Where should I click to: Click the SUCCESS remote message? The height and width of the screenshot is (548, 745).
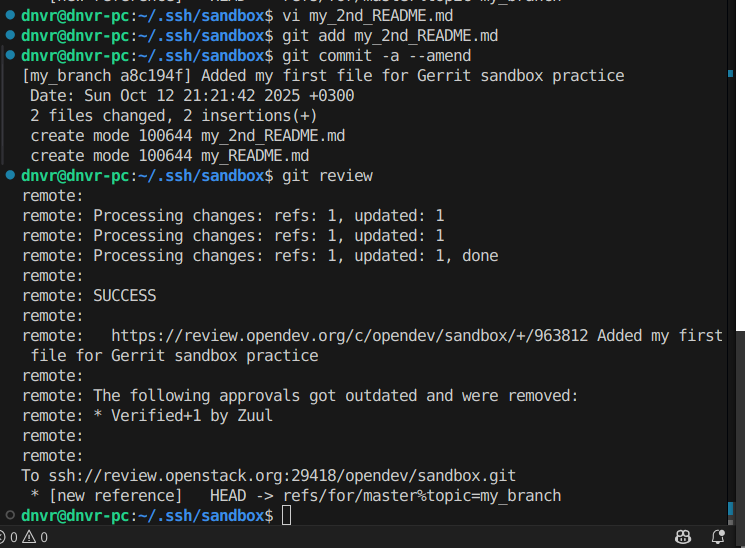coord(124,295)
